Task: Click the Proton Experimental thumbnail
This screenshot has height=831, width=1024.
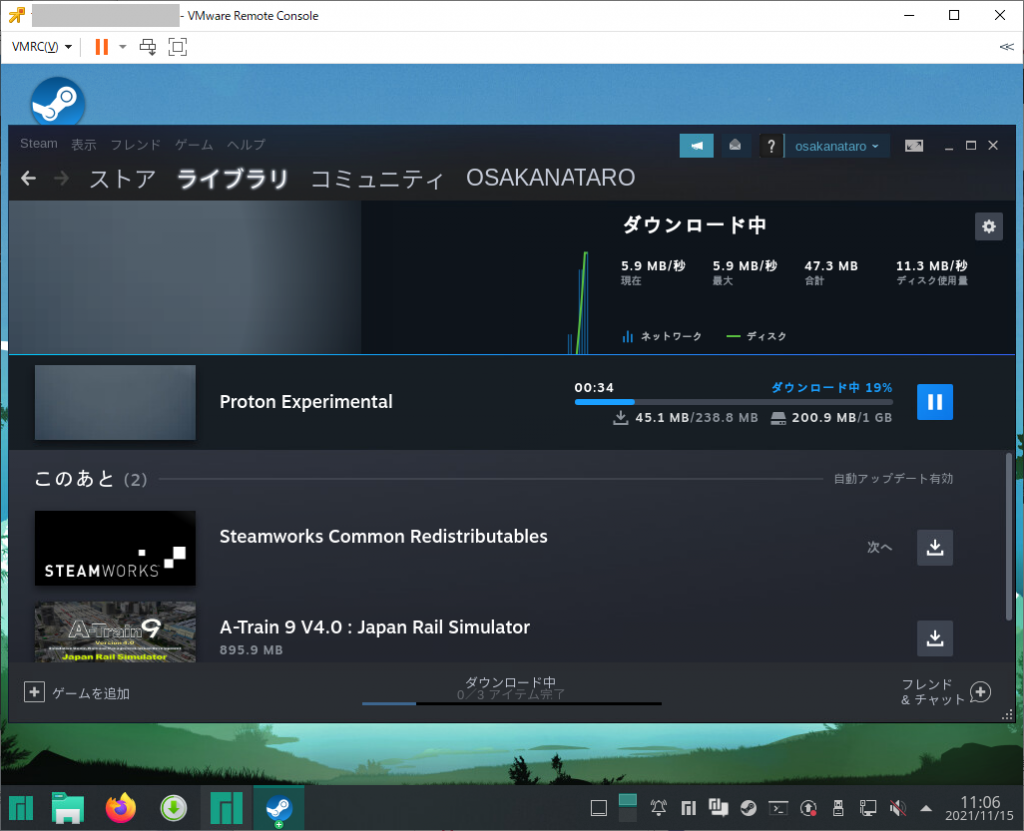Action: point(115,402)
